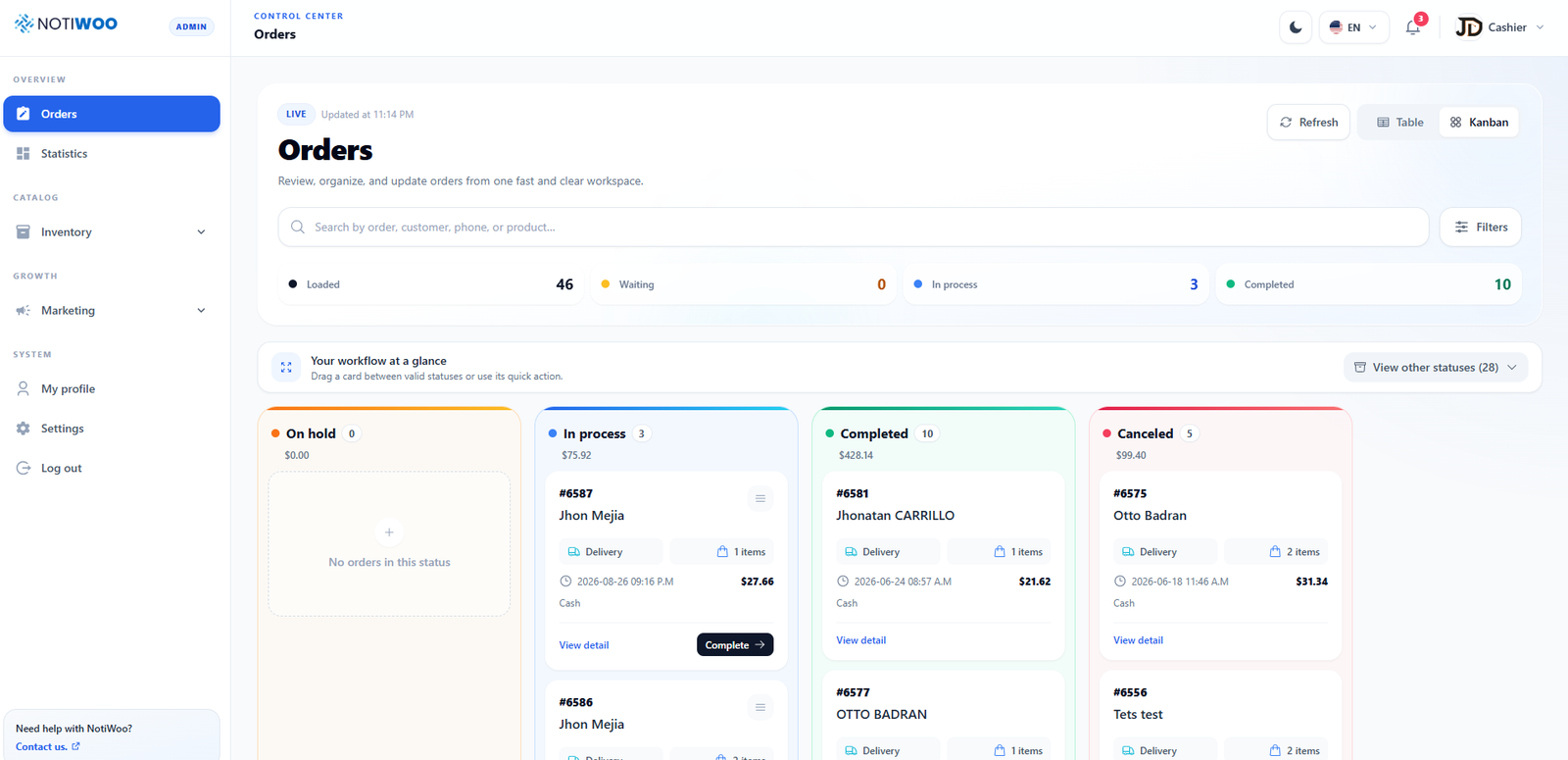The width and height of the screenshot is (1568, 760).
Task: Click the ADMIN badge
Action: click(191, 26)
